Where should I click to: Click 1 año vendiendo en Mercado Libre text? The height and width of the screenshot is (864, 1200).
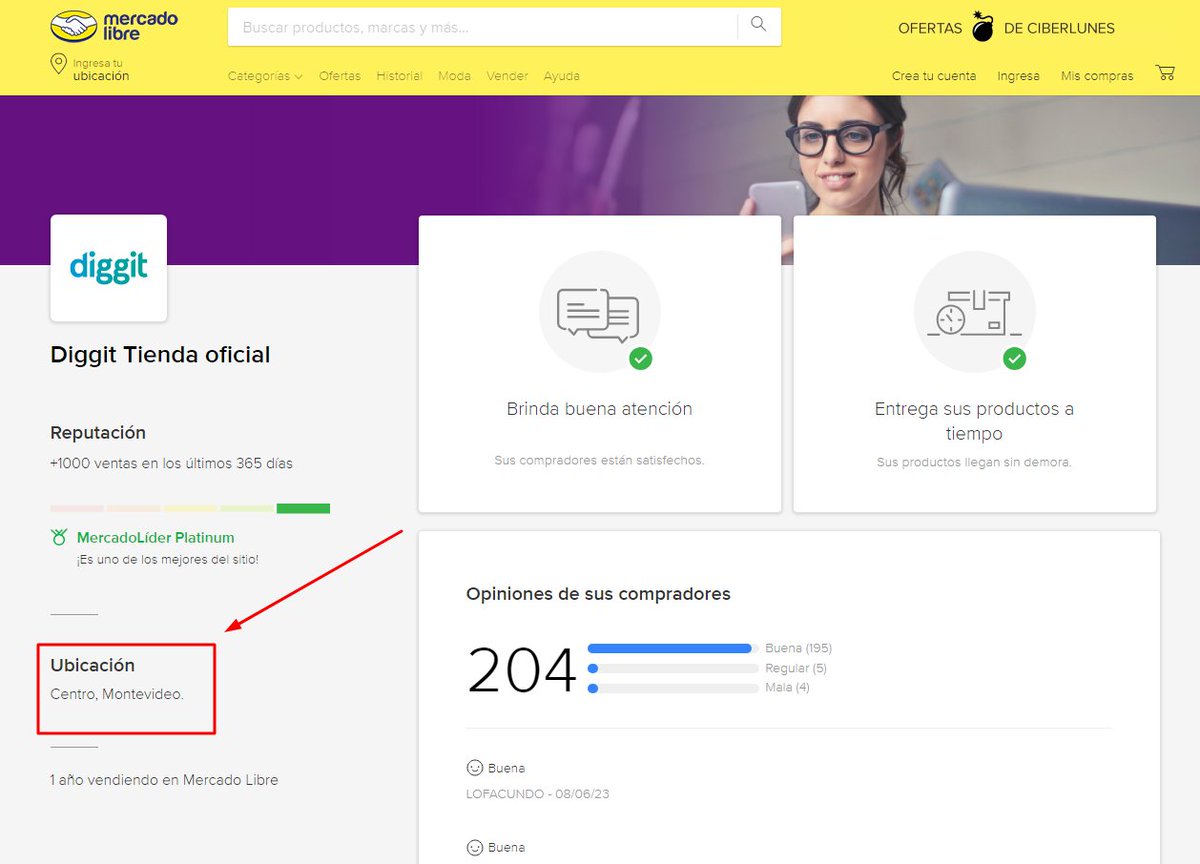[164, 780]
